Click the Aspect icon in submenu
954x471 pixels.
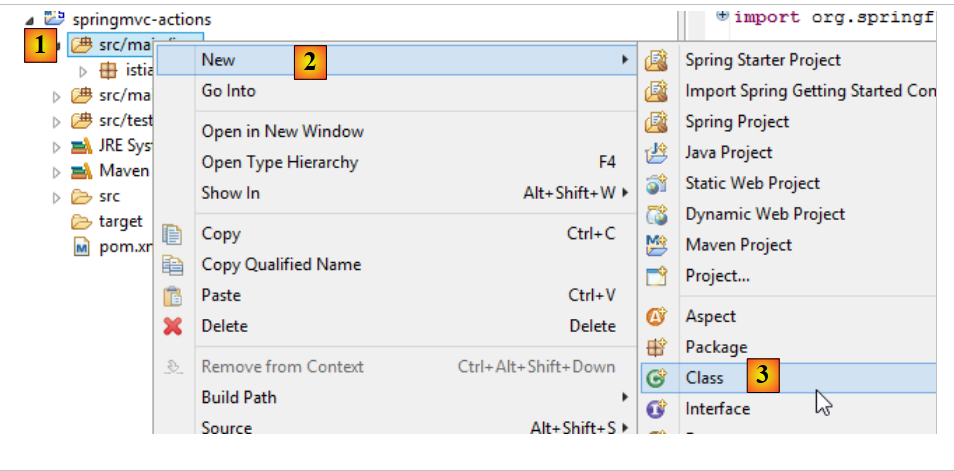[656, 317]
